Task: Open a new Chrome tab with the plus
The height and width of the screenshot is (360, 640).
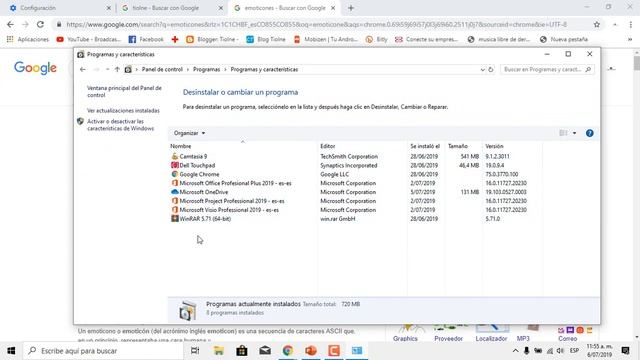Action: (351, 8)
